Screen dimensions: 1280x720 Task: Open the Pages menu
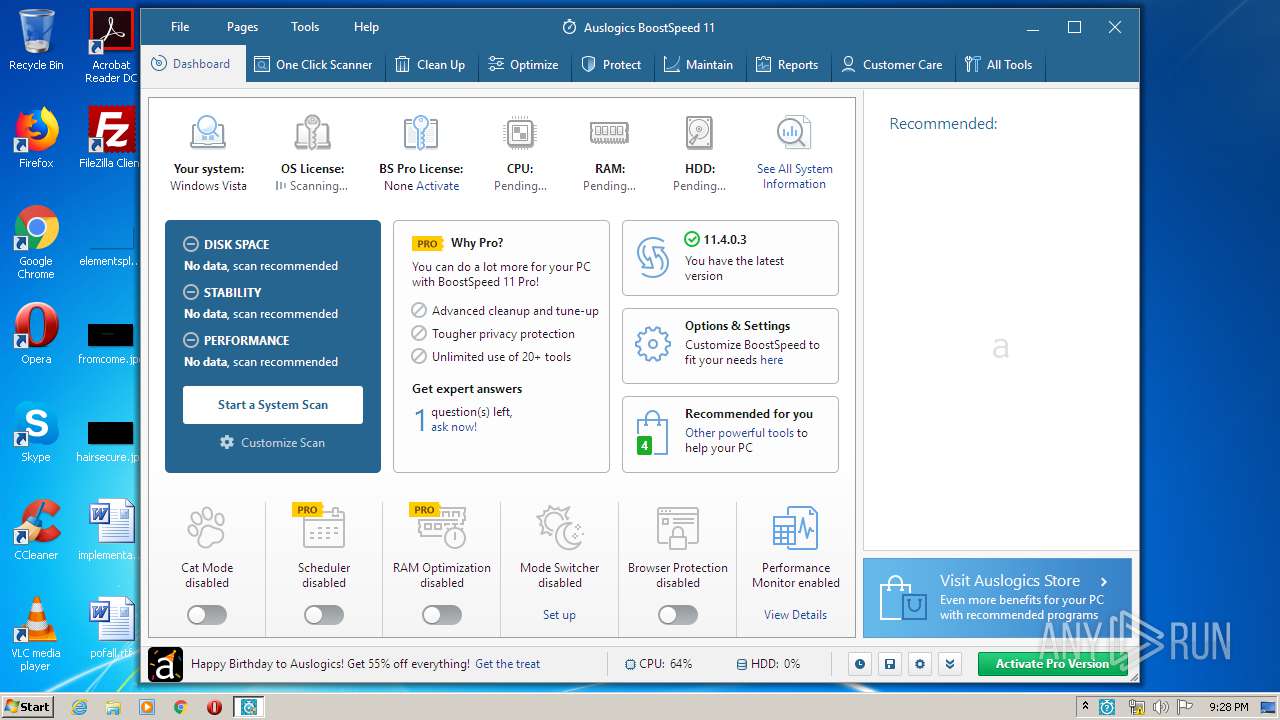(x=242, y=27)
